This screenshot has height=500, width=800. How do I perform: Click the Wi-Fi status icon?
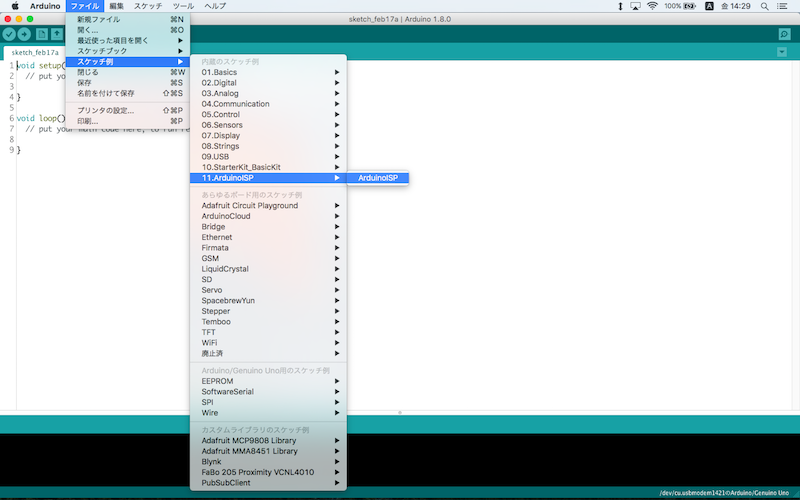[652, 6]
